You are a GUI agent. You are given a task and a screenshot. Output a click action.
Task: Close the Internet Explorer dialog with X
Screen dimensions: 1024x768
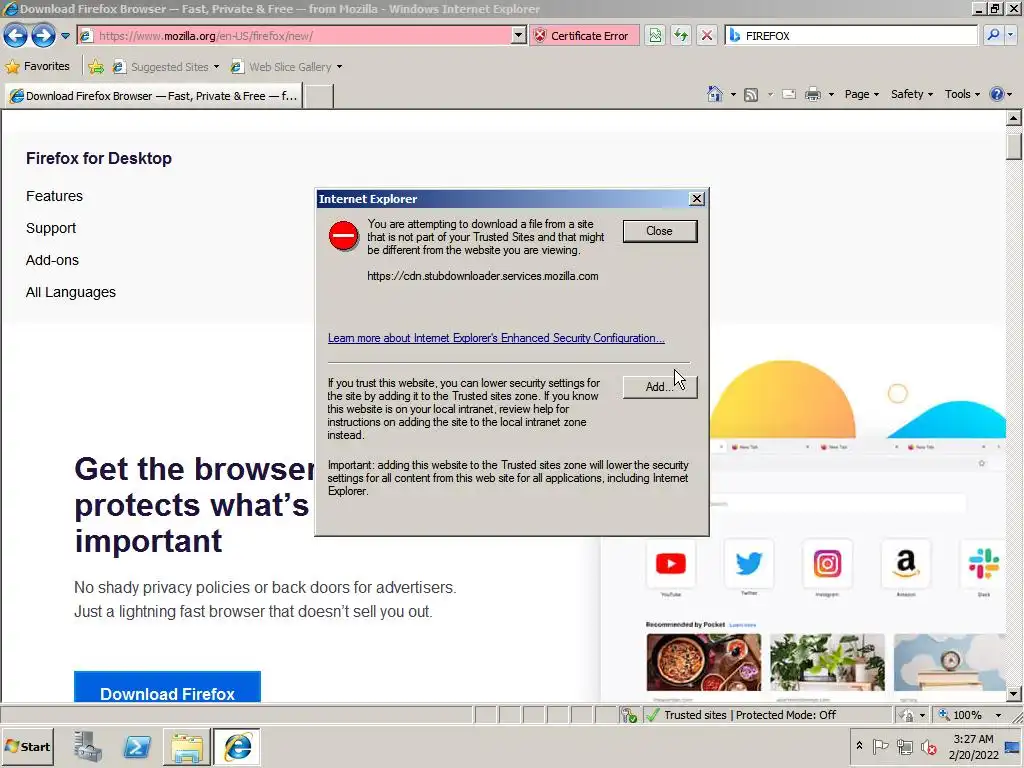[x=697, y=199]
